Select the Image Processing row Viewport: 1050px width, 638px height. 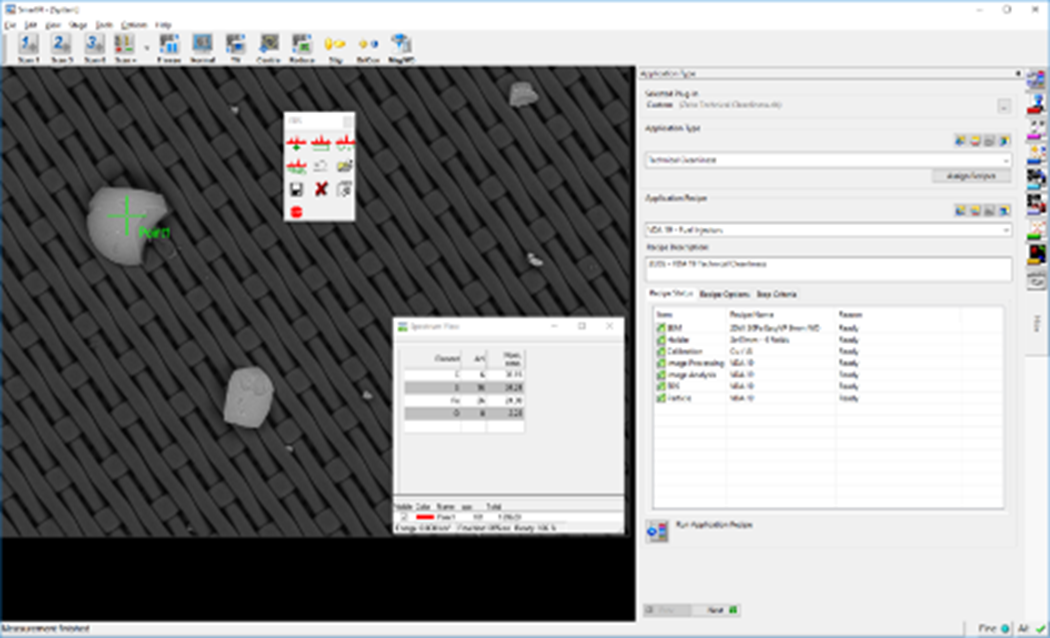[x=828, y=364]
